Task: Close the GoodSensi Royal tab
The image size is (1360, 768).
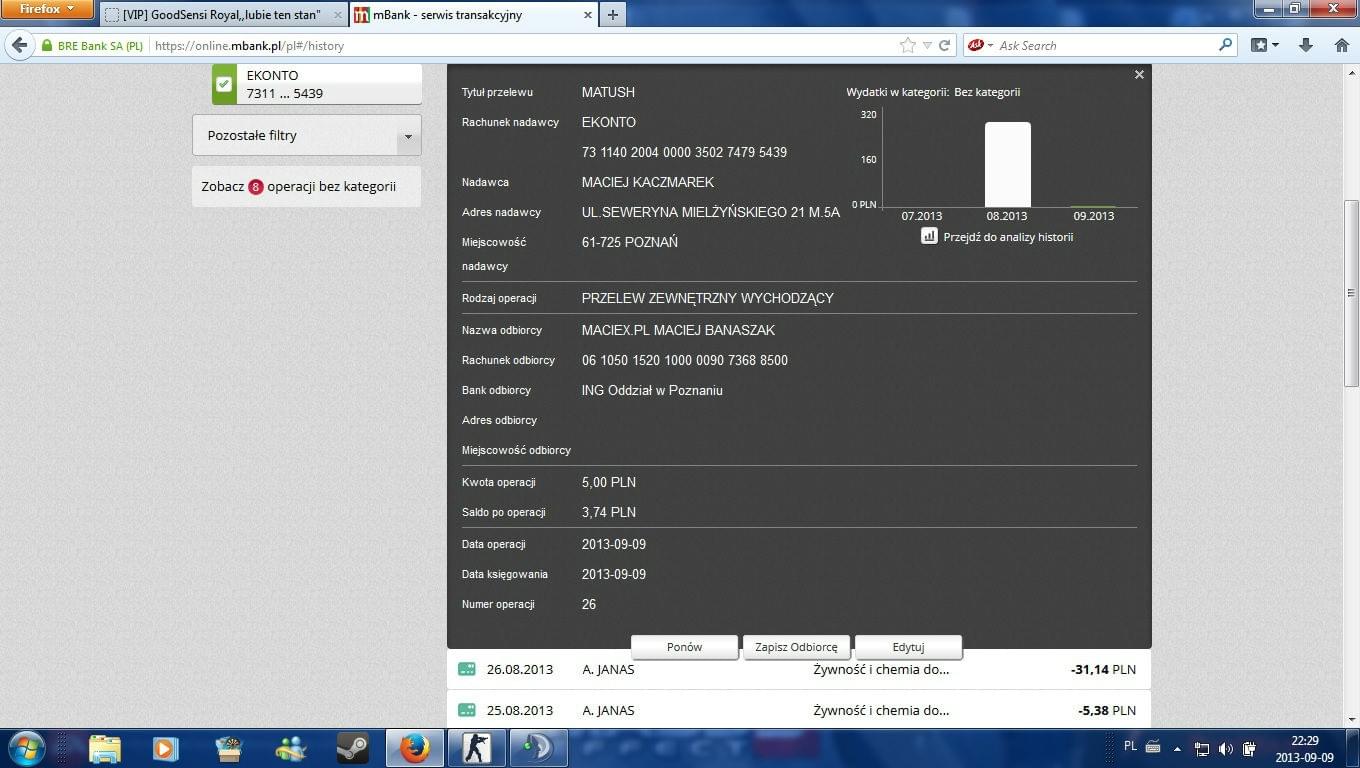Action: [338, 15]
